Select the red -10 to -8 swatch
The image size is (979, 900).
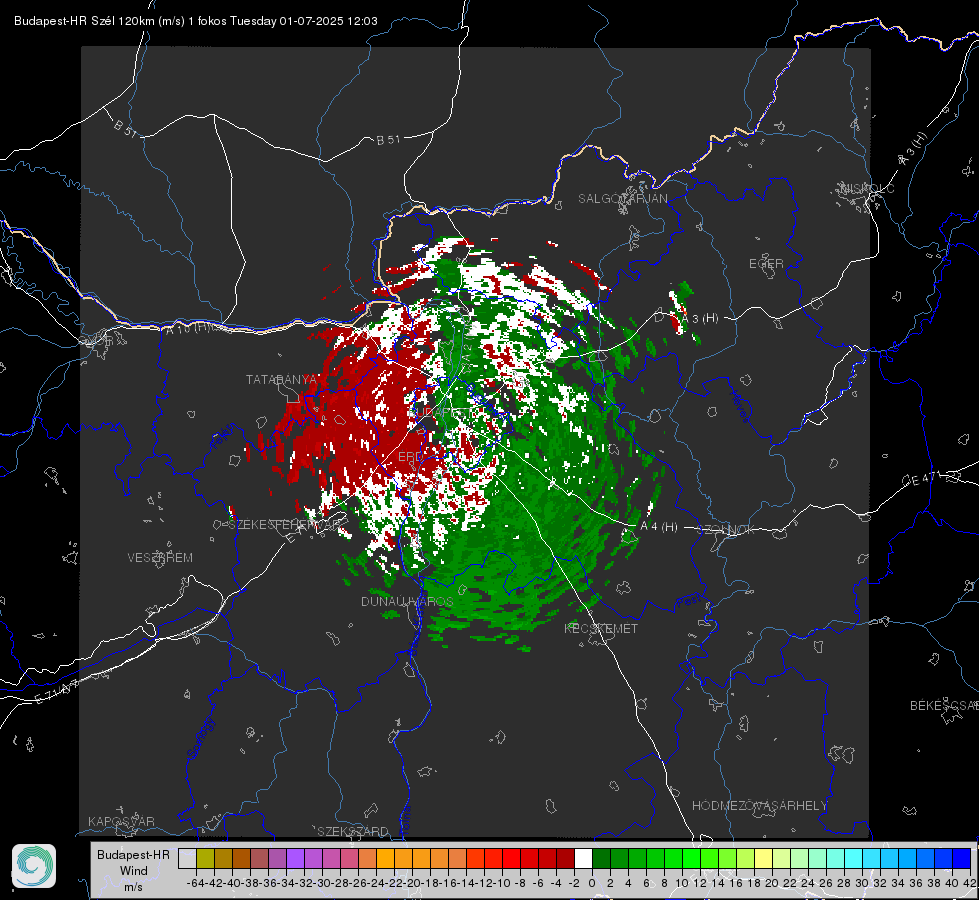coord(511,858)
